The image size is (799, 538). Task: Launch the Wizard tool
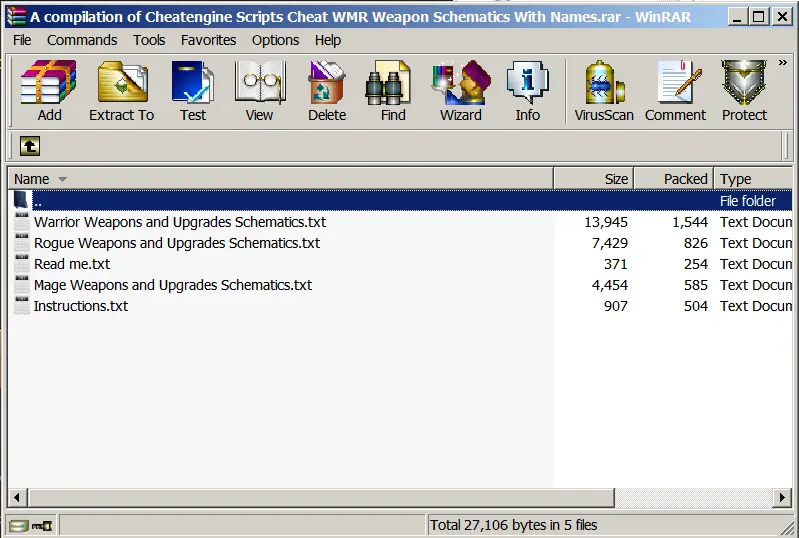(461, 91)
